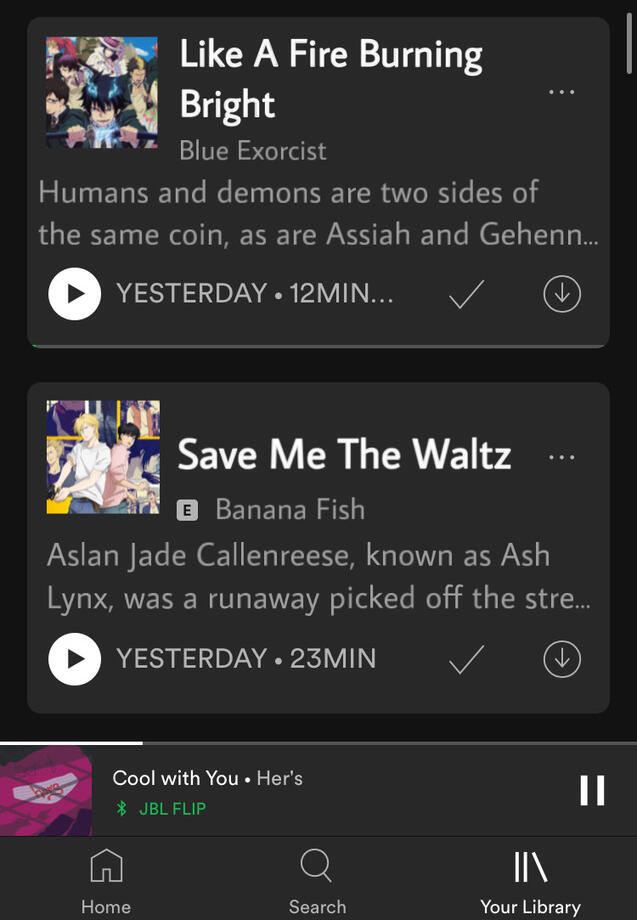Open more options for Like A Fire Burning Bright
Image resolution: width=637 pixels, height=920 pixels.
tap(561, 92)
